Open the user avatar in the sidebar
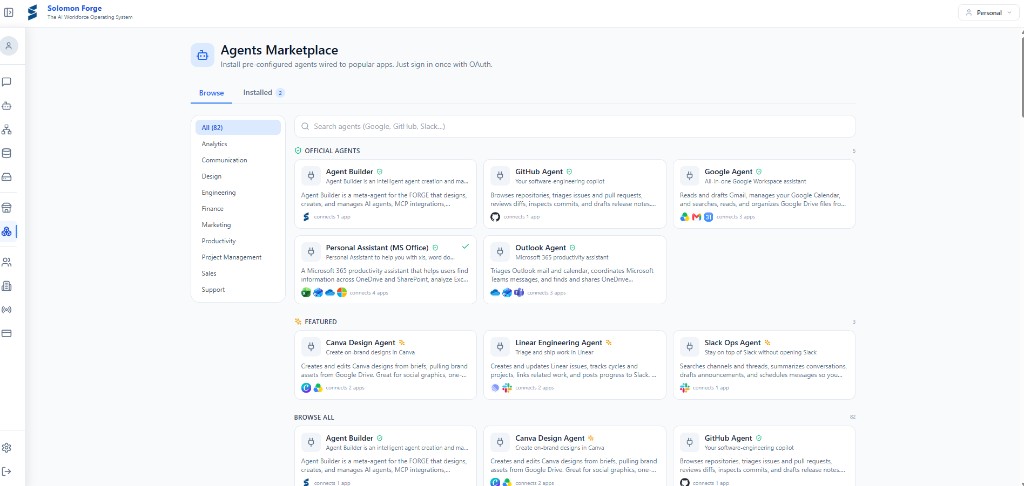The height and width of the screenshot is (486, 1024). 8,46
